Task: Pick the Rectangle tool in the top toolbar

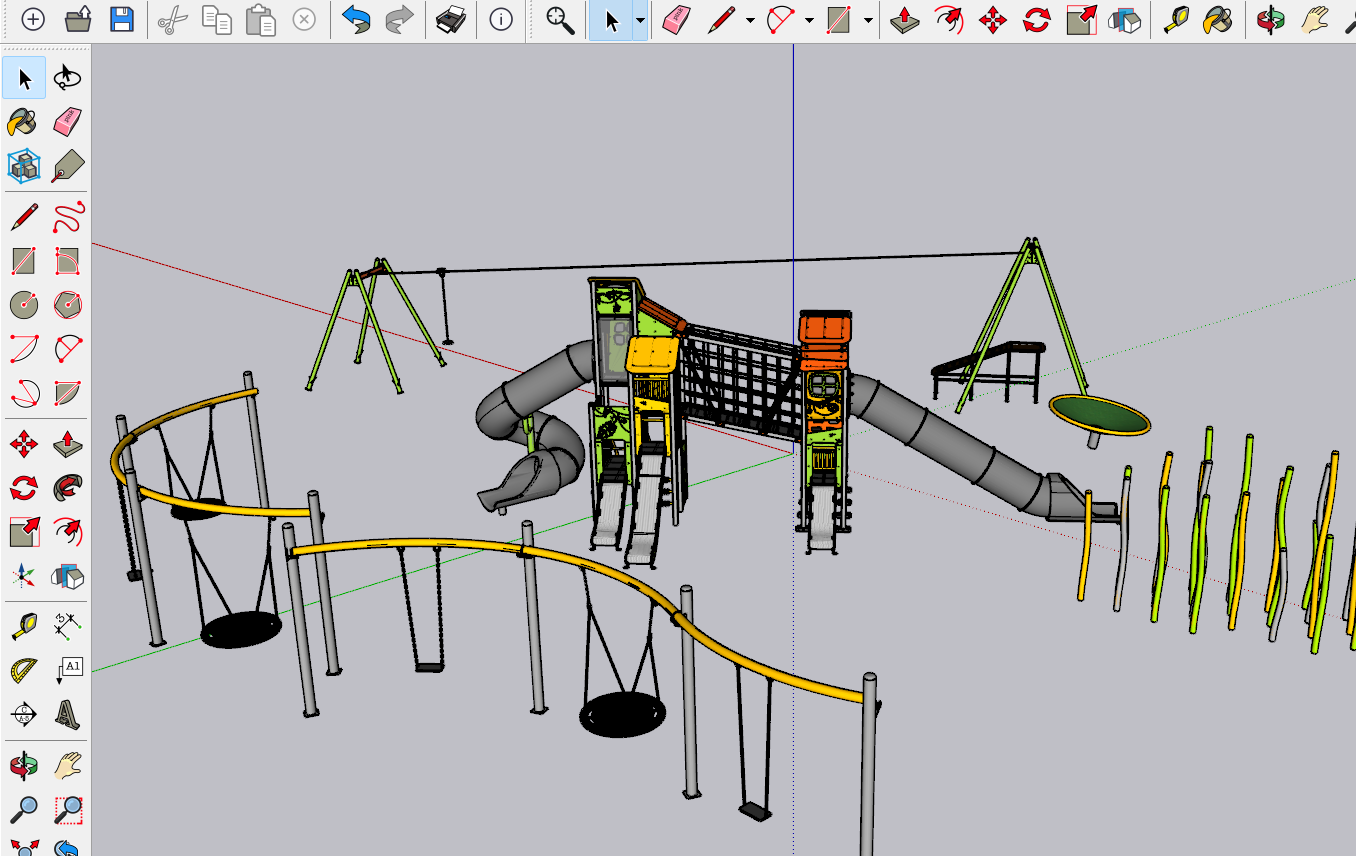Action: point(838,20)
